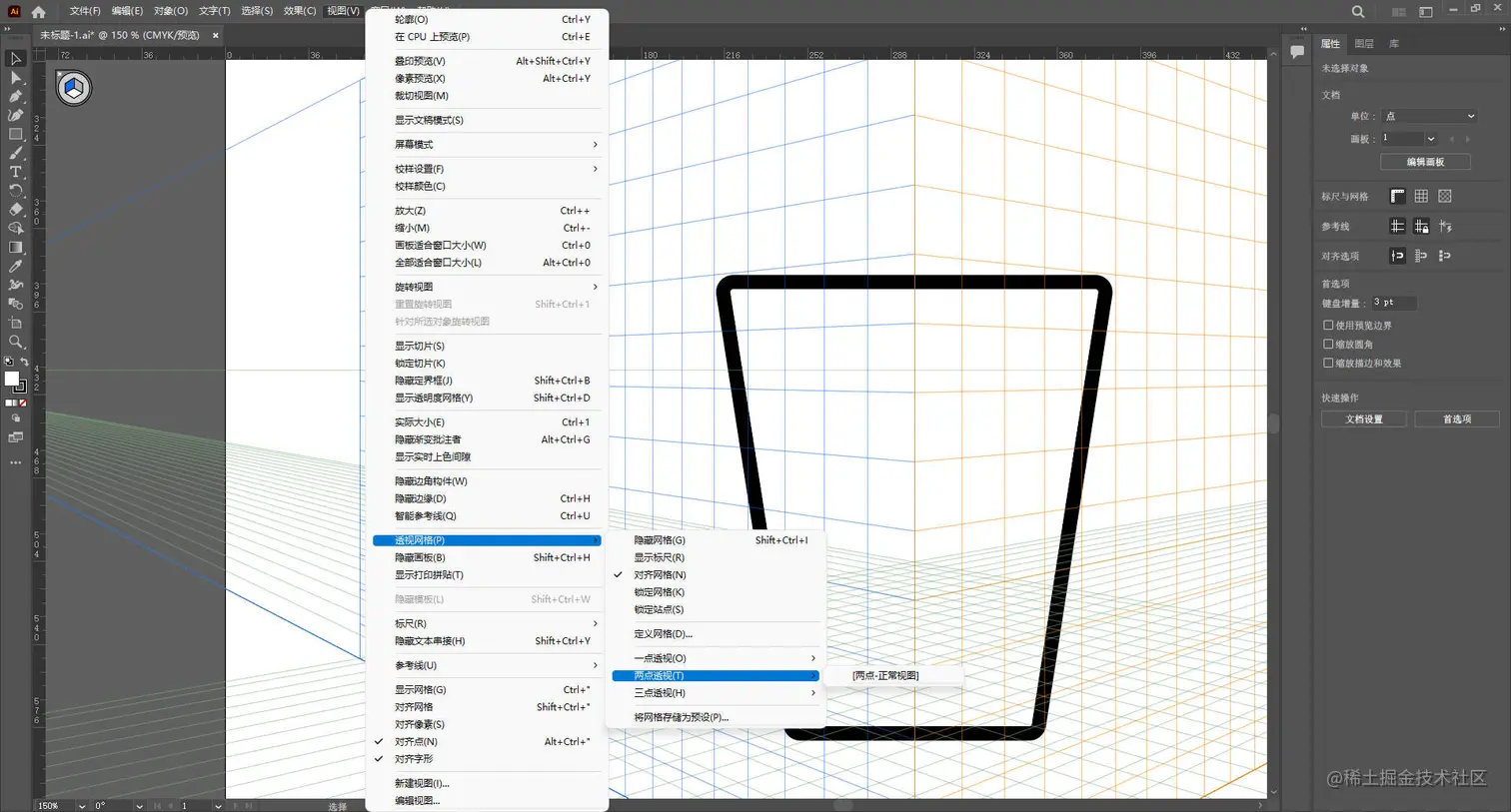Open the 150% zoom level dropdown

click(x=81, y=806)
